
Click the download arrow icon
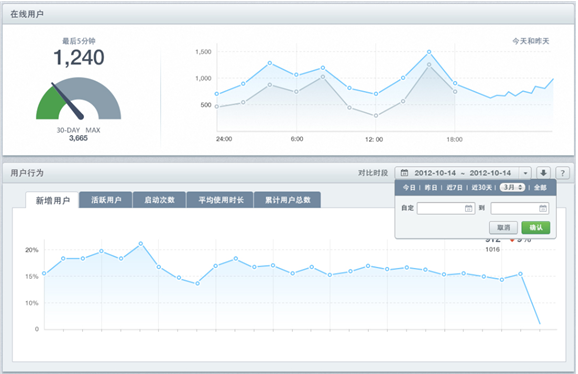coord(543,172)
